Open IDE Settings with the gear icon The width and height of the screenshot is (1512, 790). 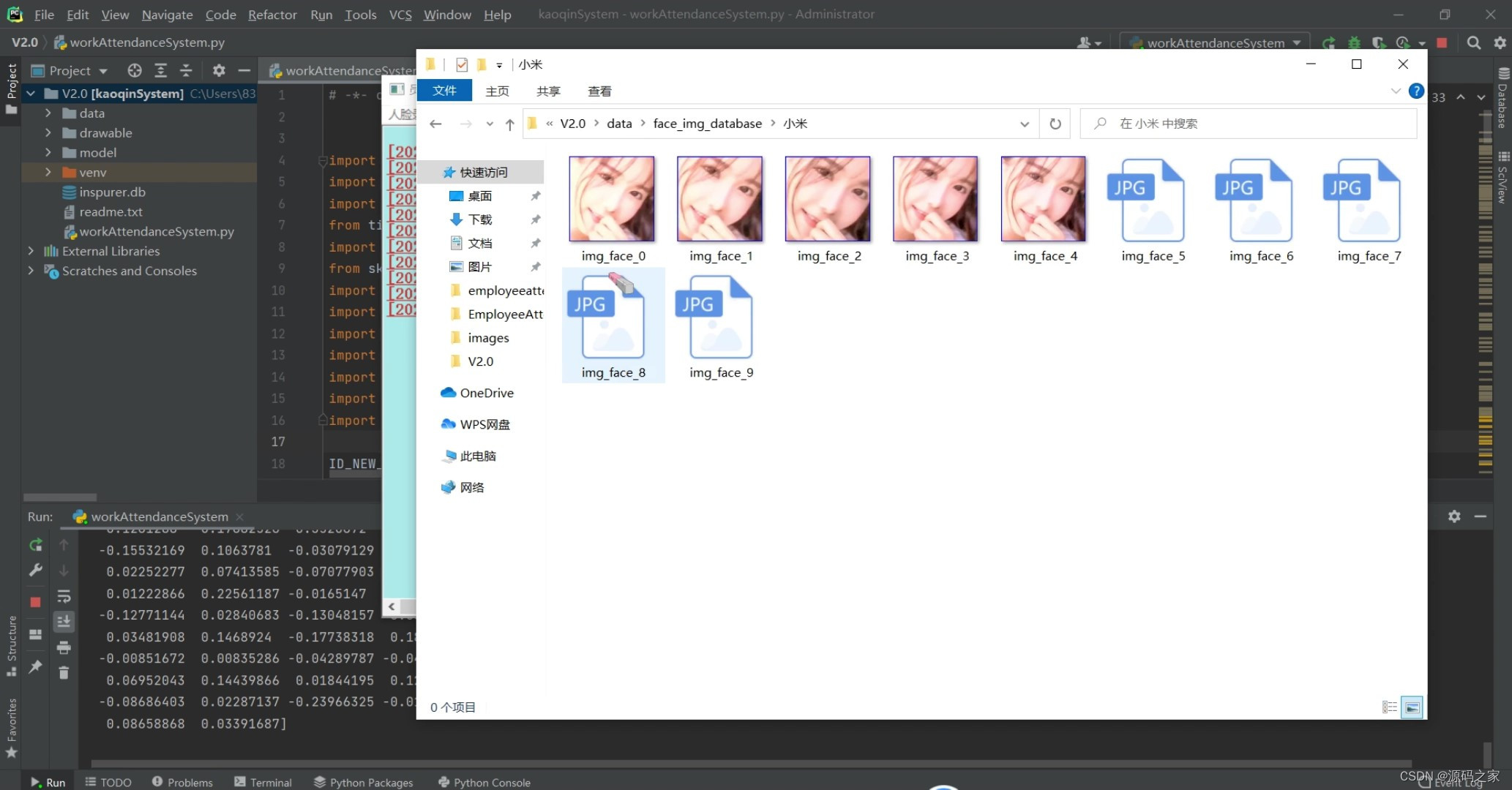tap(1500, 42)
